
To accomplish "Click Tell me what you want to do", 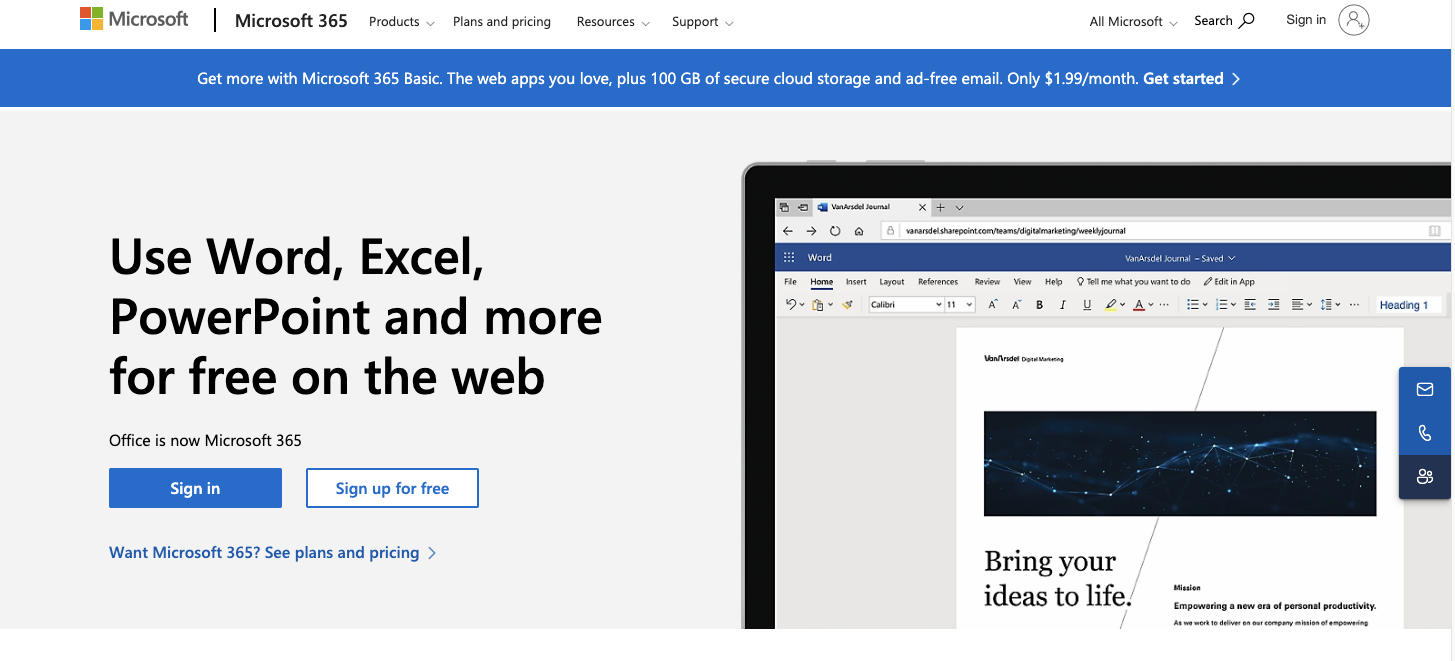I will [1133, 282].
